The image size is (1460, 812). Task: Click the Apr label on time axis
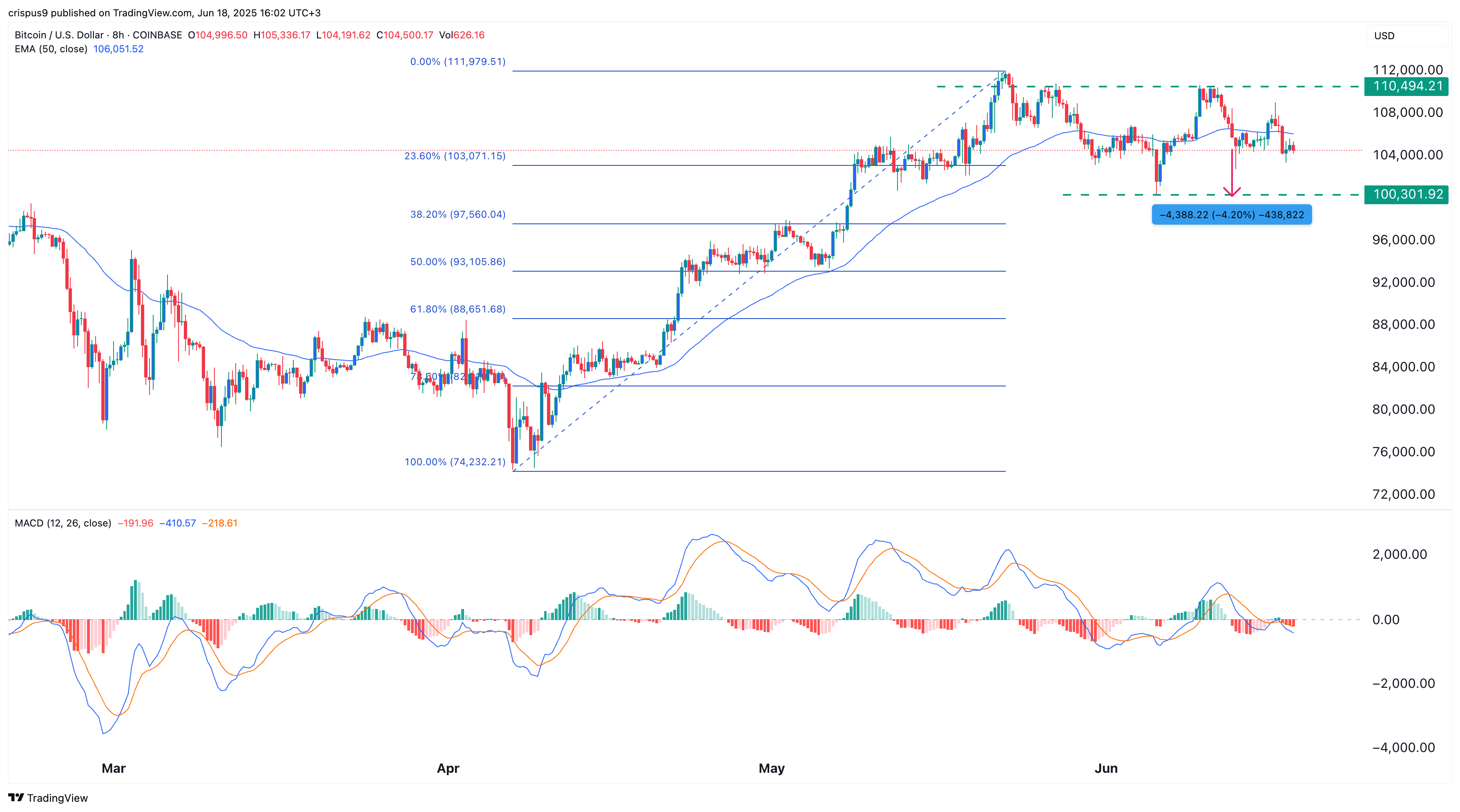(448, 768)
